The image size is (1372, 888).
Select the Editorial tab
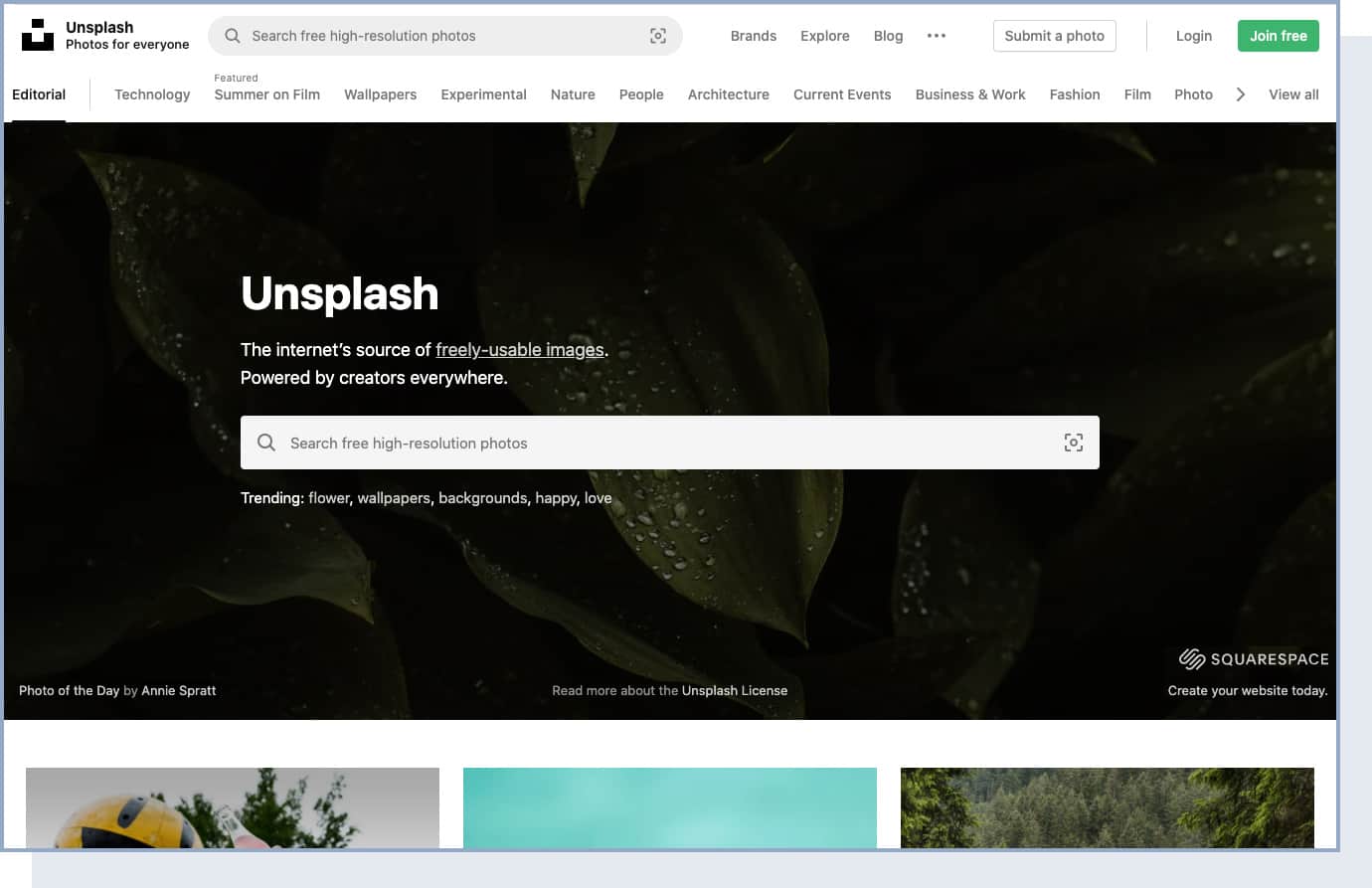39,94
